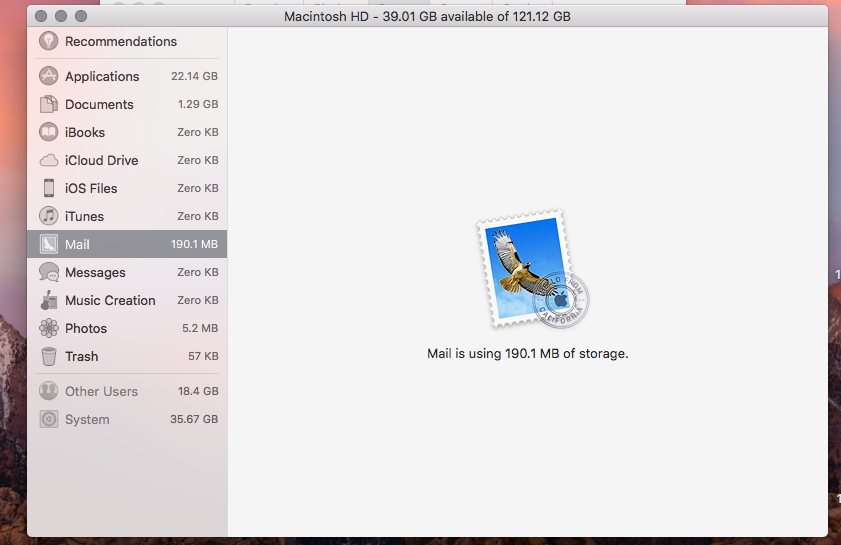Click the 57 KB Trash size
841x545 pixels.
203,356
